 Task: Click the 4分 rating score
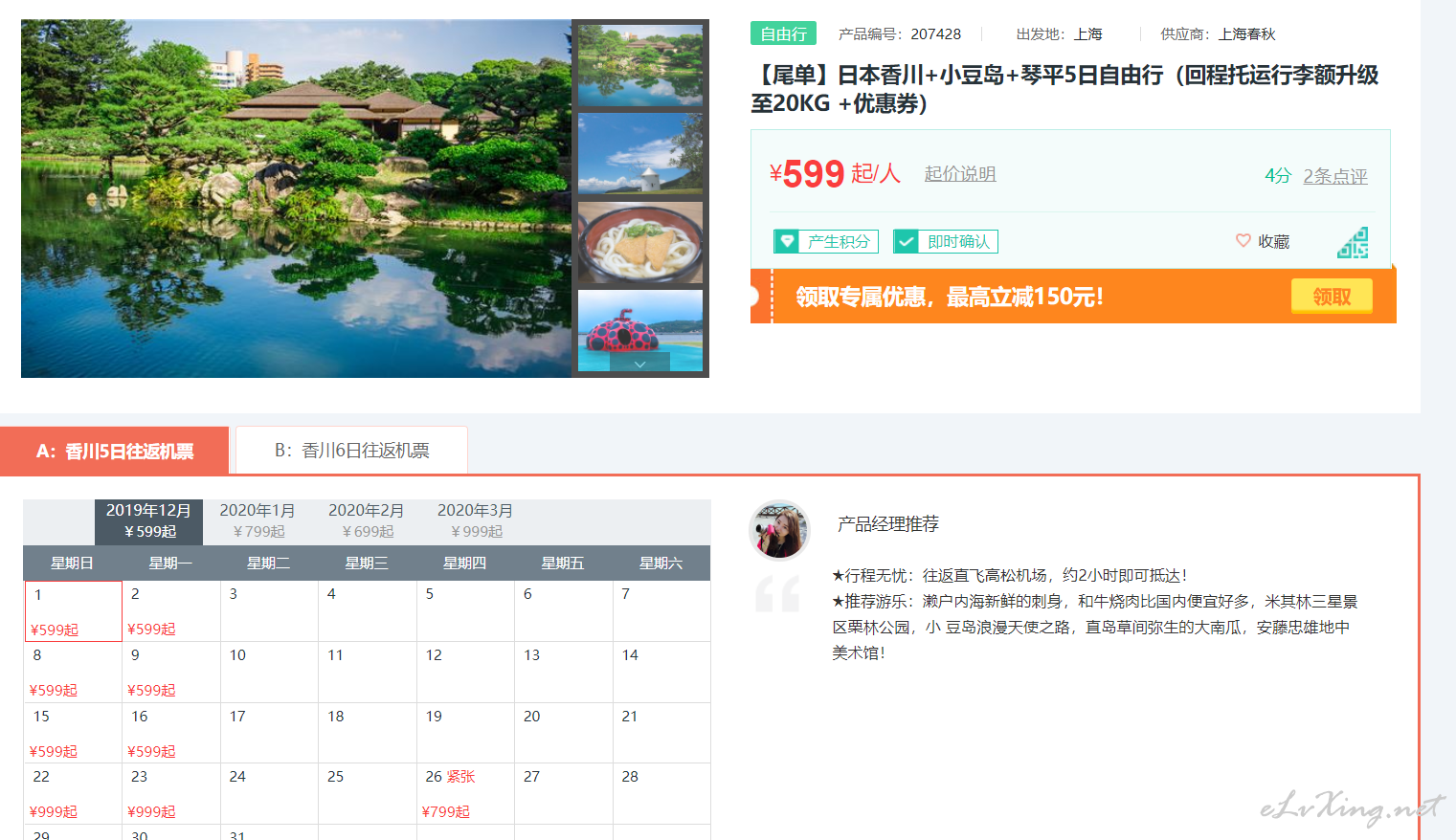(x=1278, y=176)
